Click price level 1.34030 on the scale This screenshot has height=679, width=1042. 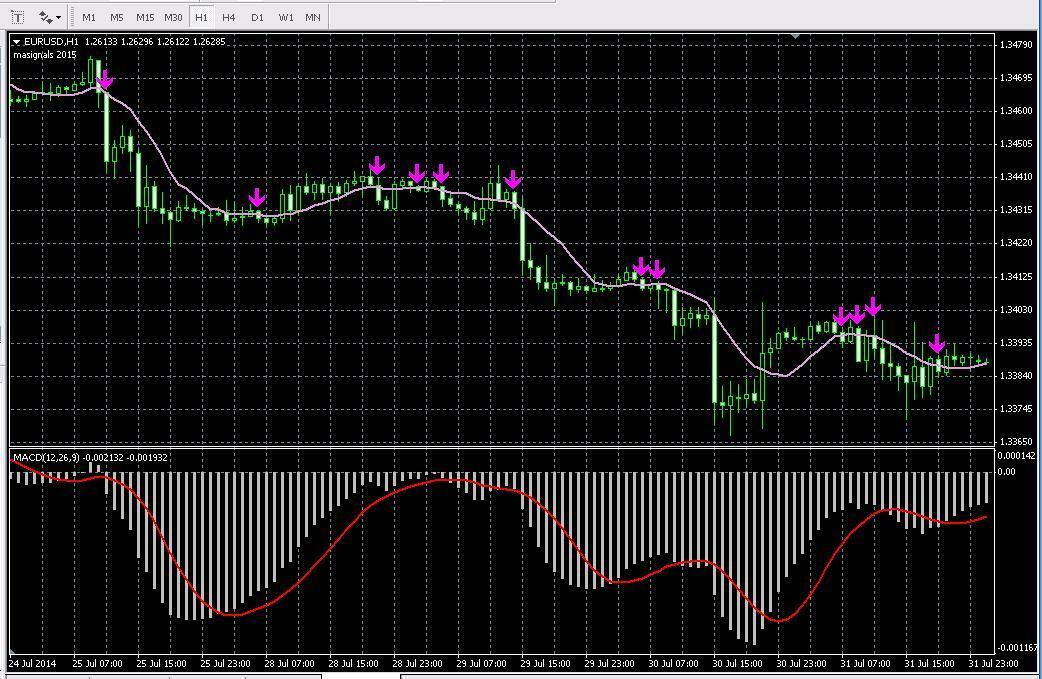tap(1016, 310)
